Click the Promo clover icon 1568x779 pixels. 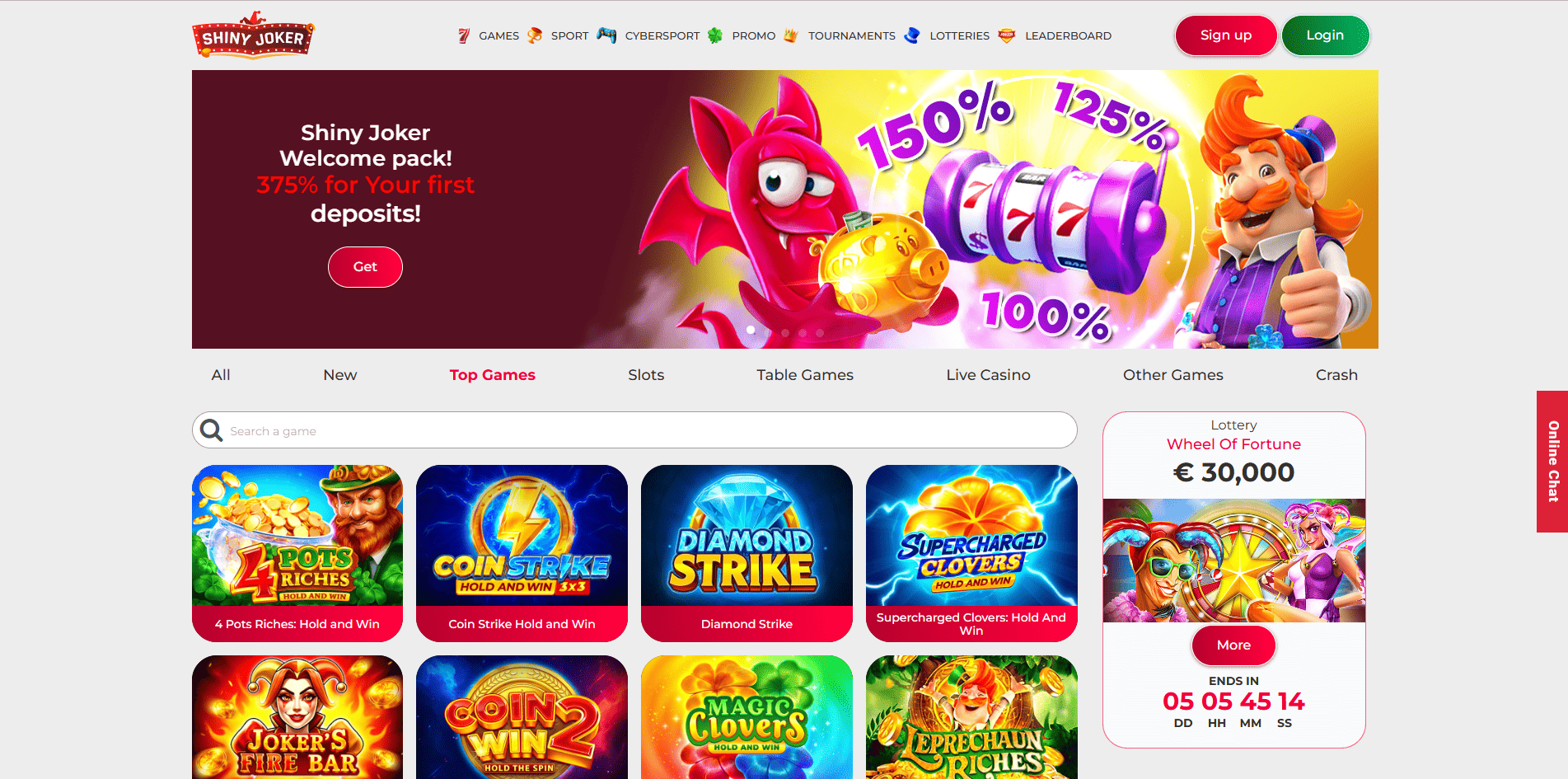715,35
